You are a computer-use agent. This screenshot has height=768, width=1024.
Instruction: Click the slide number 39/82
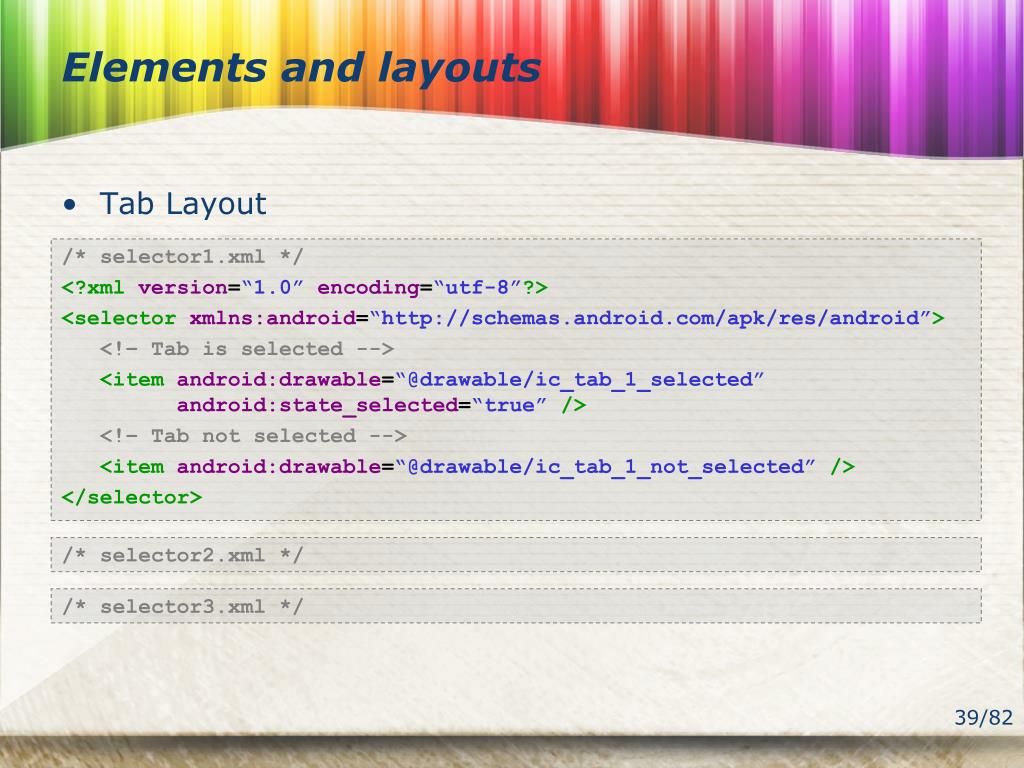click(984, 718)
